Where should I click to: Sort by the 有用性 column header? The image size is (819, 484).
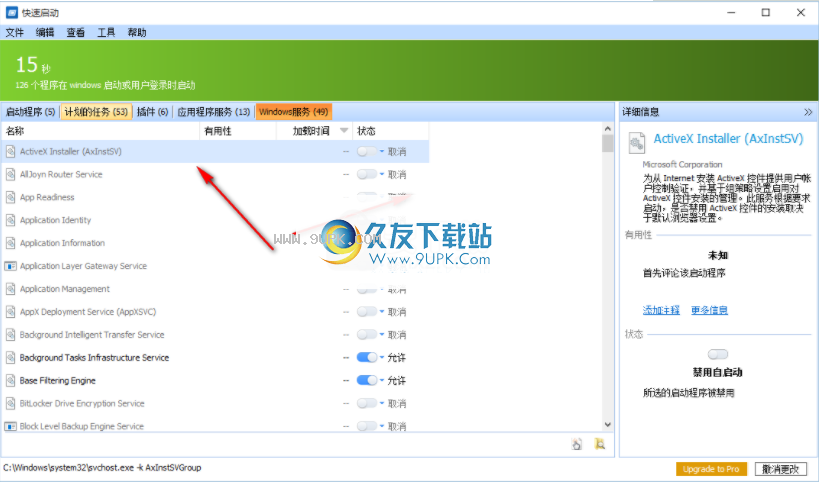[x=238, y=131]
